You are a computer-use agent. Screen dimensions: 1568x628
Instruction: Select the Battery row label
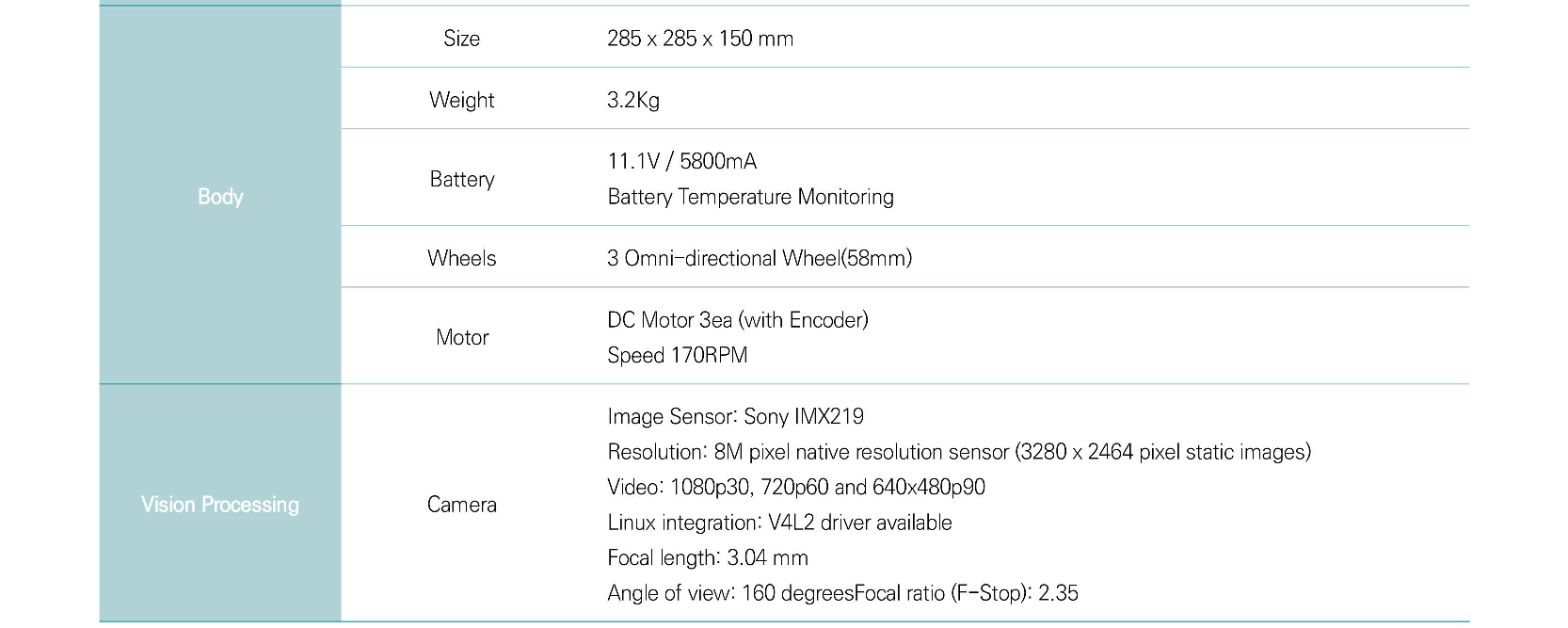[x=462, y=179]
